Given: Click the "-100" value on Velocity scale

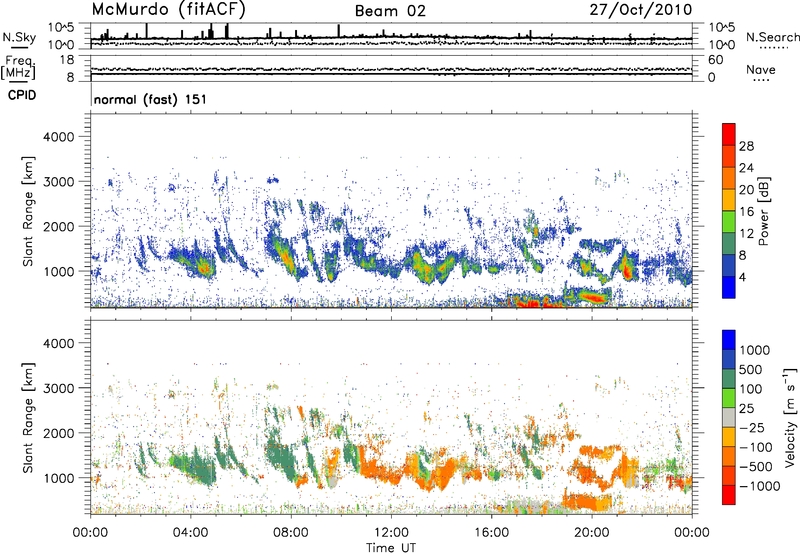Looking at the screenshot, I should [x=756, y=447].
